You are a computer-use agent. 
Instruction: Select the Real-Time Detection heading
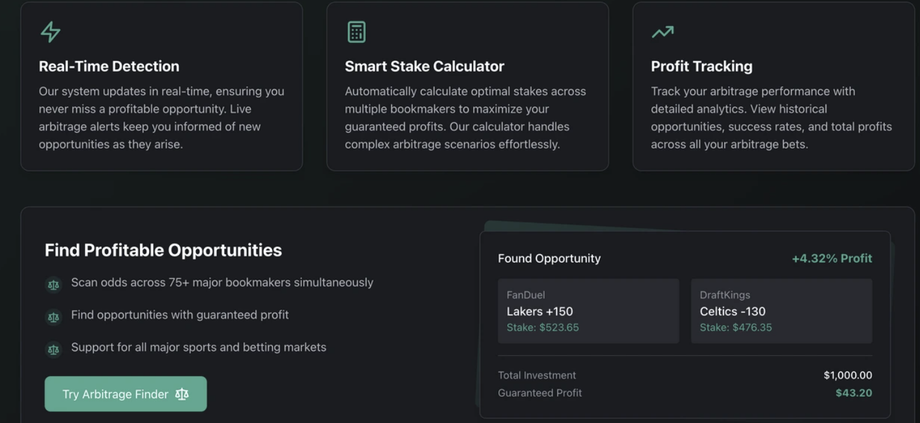pos(109,66)
